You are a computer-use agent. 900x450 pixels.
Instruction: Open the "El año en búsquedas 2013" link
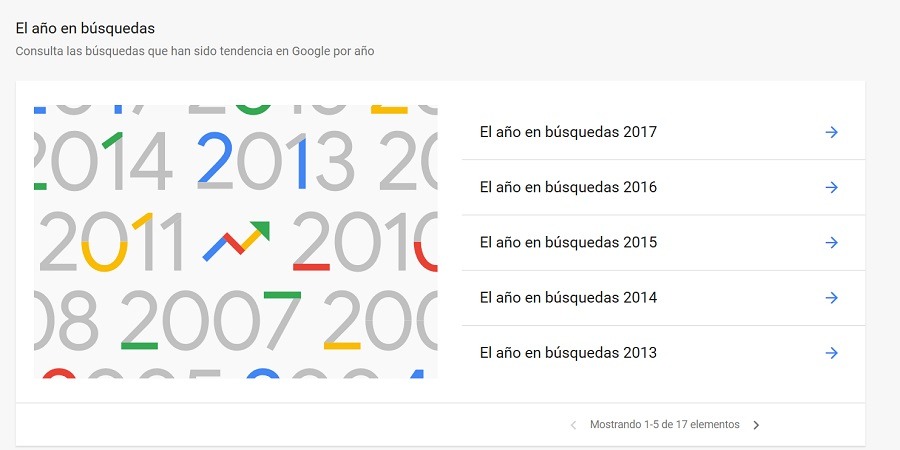(x=568, y=352)
